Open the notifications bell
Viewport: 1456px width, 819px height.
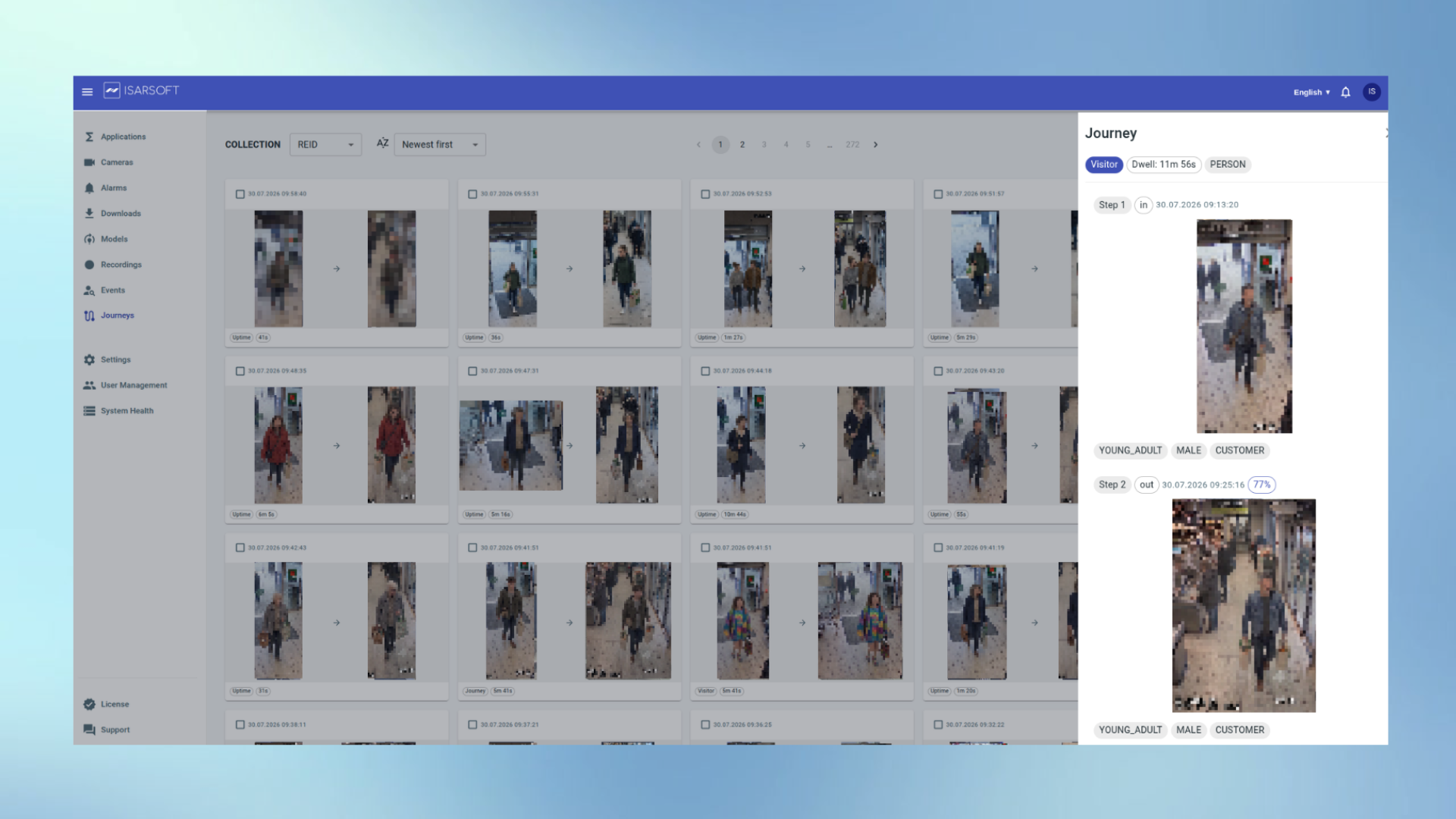point(1345,92)
